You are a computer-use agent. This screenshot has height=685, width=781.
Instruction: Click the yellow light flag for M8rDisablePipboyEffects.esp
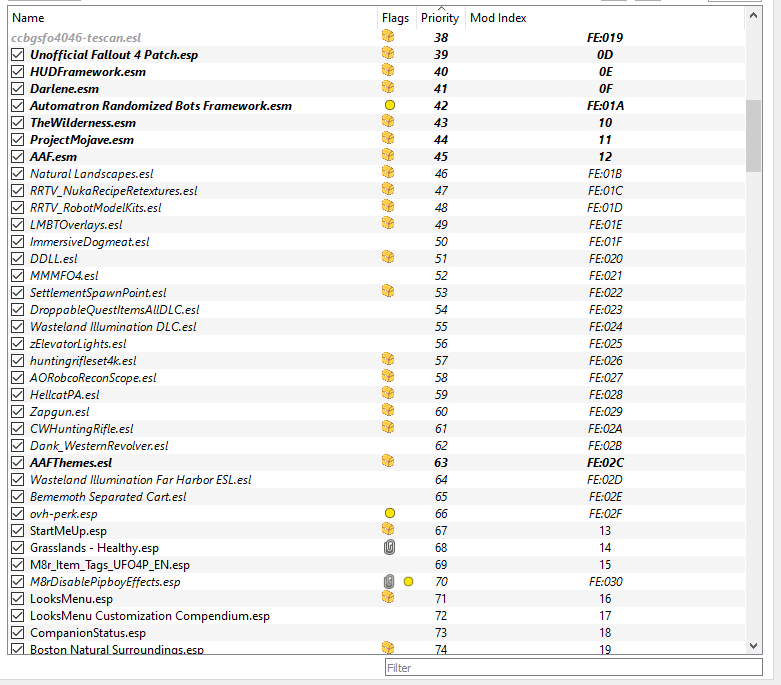pos(408,581)
